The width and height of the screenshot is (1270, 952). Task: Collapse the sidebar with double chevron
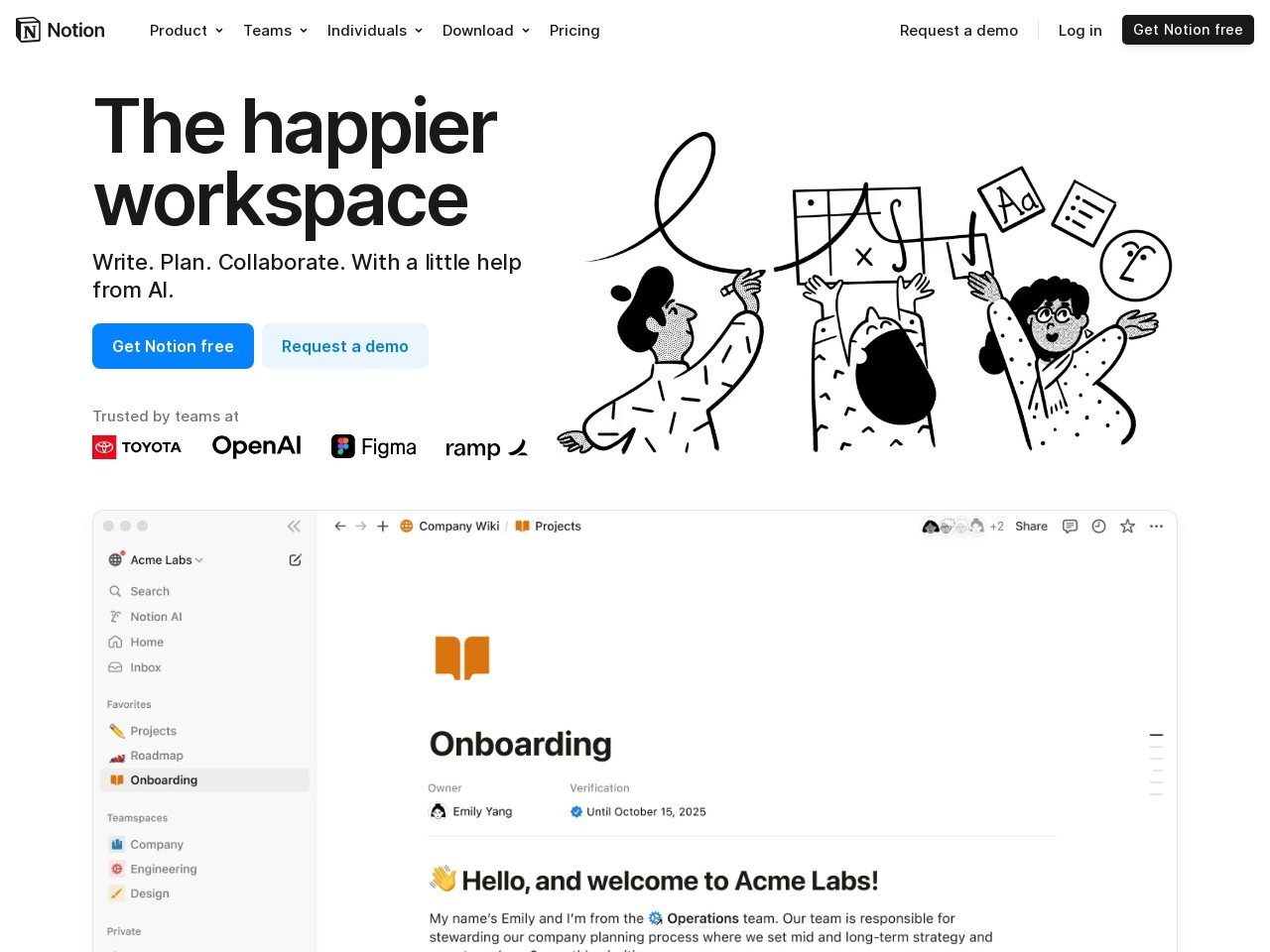(x=294, y=526)
